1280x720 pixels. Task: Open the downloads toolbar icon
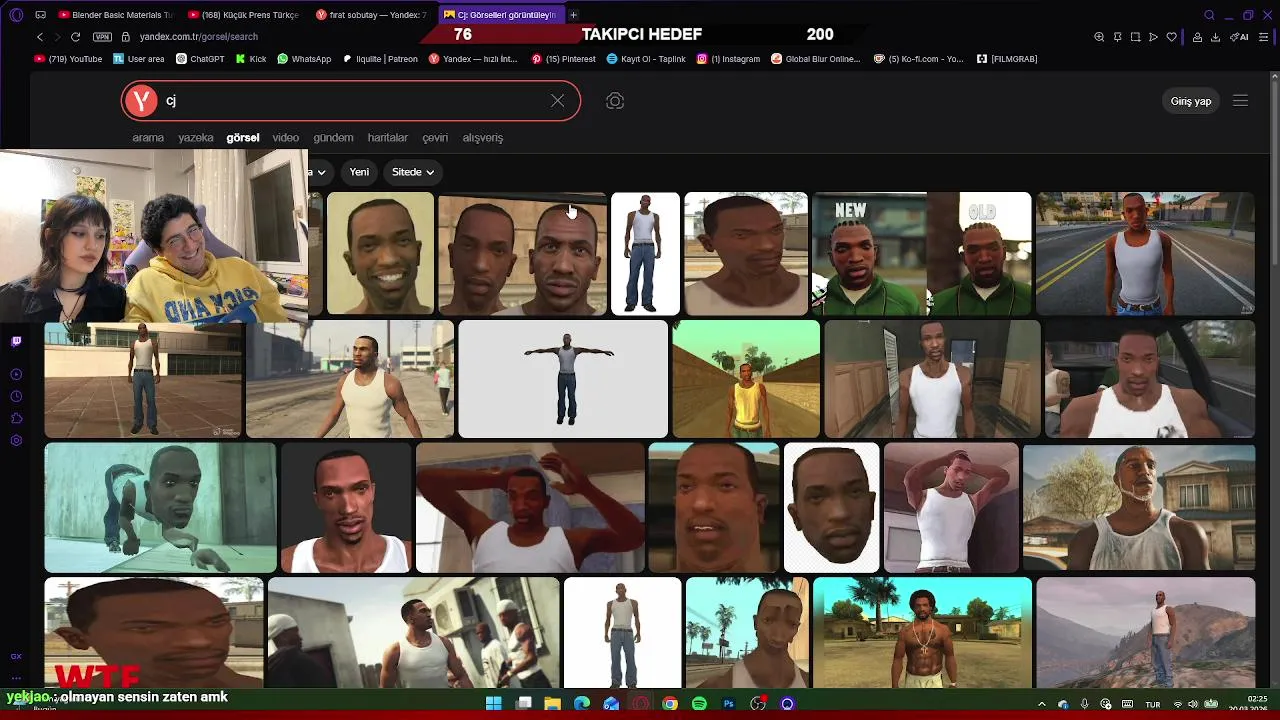[1215, 37]
